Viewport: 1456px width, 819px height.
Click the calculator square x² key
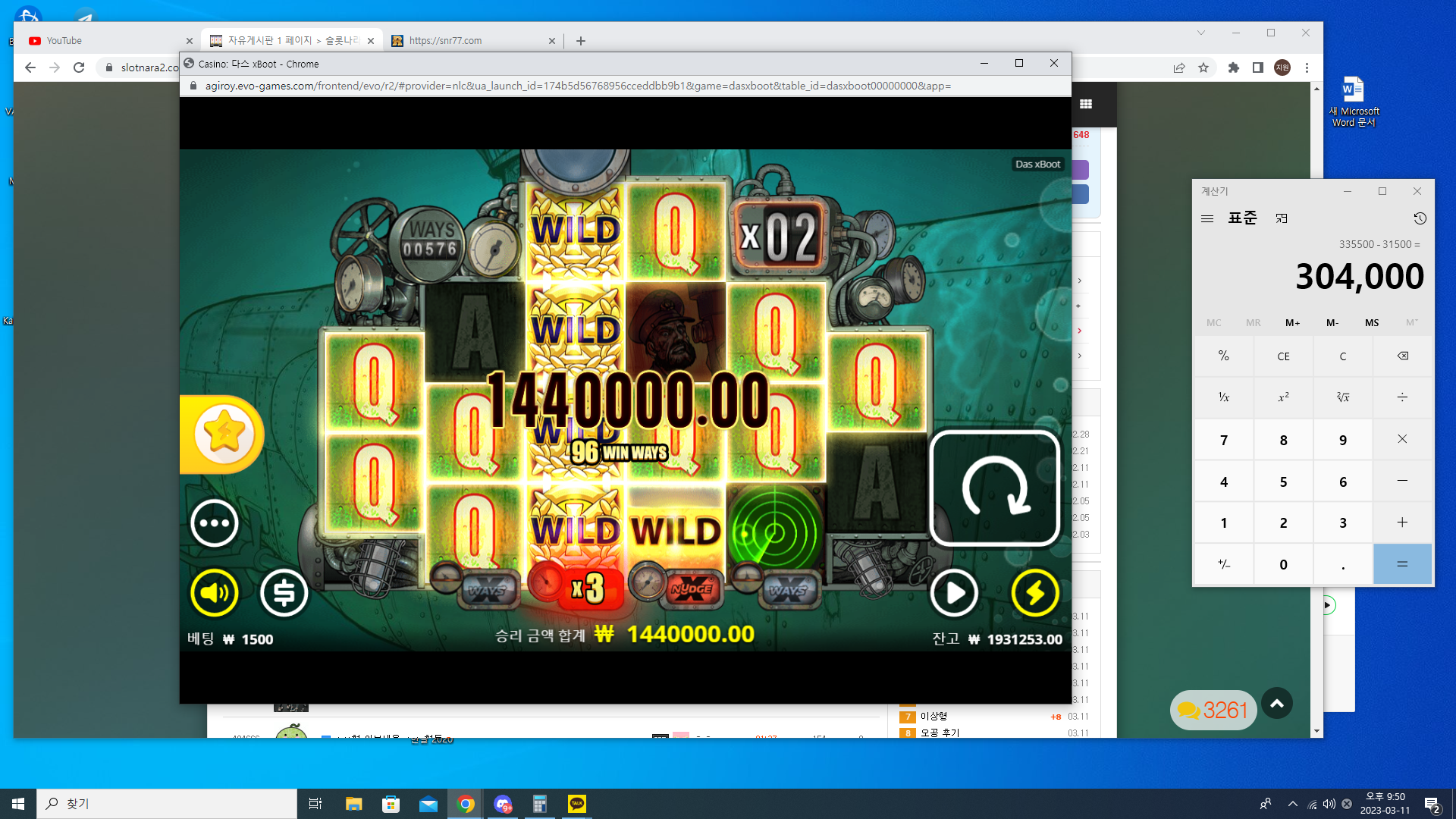coord(1283,397)
